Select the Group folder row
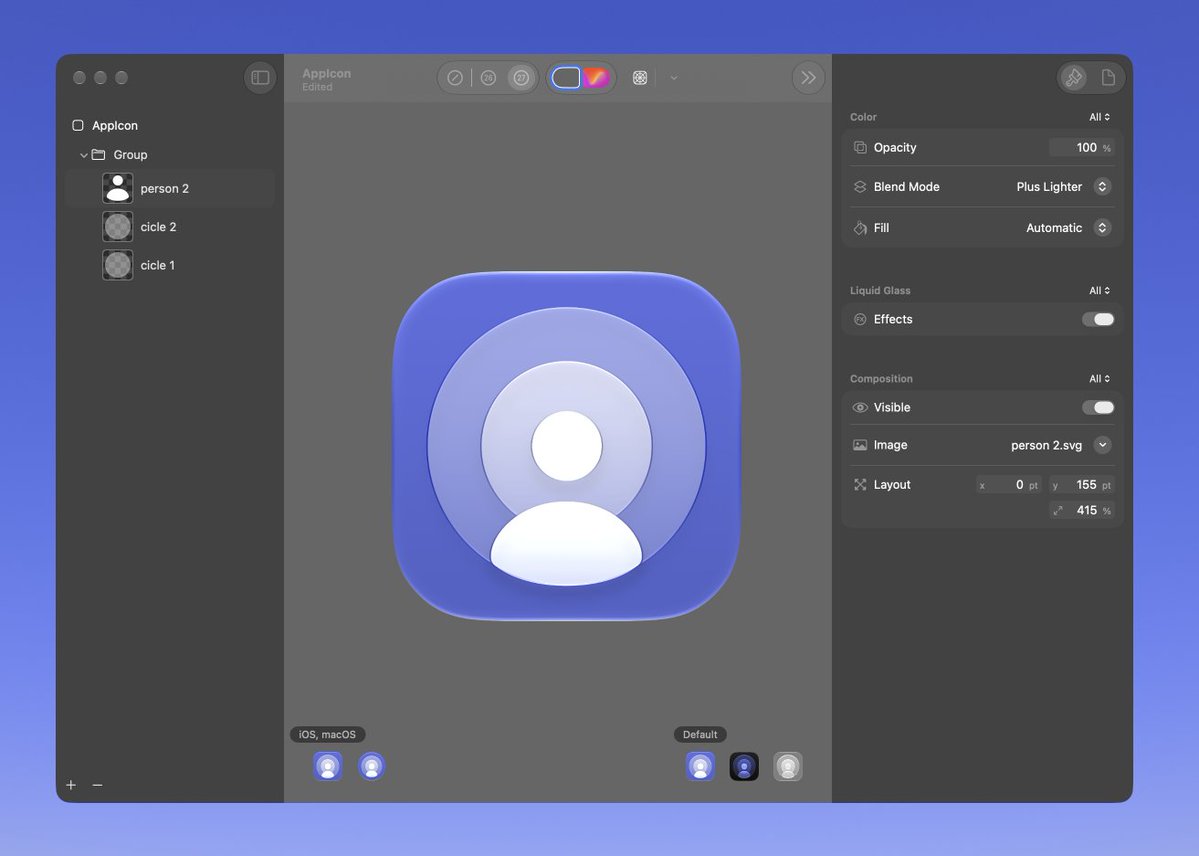The image size is (1199, 856). click(170, 155)
